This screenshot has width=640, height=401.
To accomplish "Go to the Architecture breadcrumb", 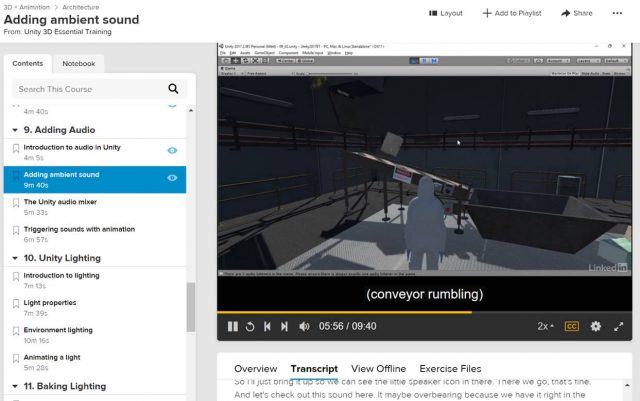I will point(80,7).
